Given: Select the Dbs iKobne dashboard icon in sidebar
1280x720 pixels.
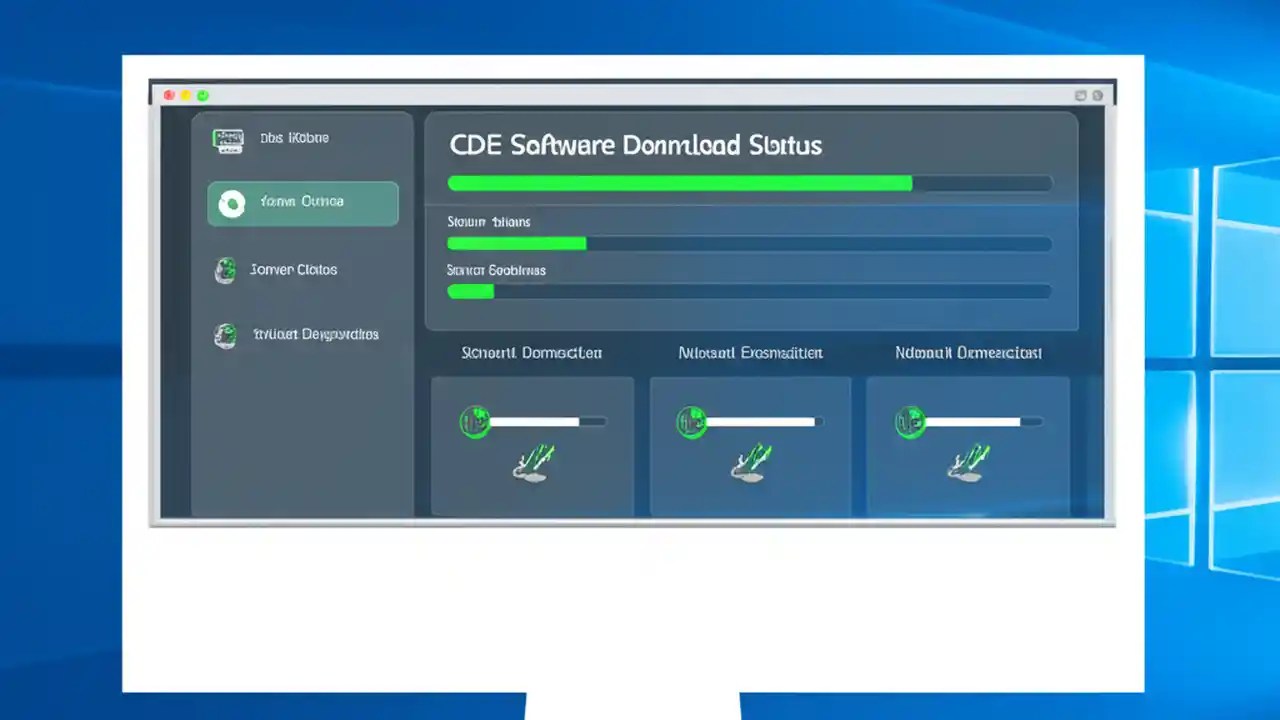Looking at the screenshot, I should 228,139.
